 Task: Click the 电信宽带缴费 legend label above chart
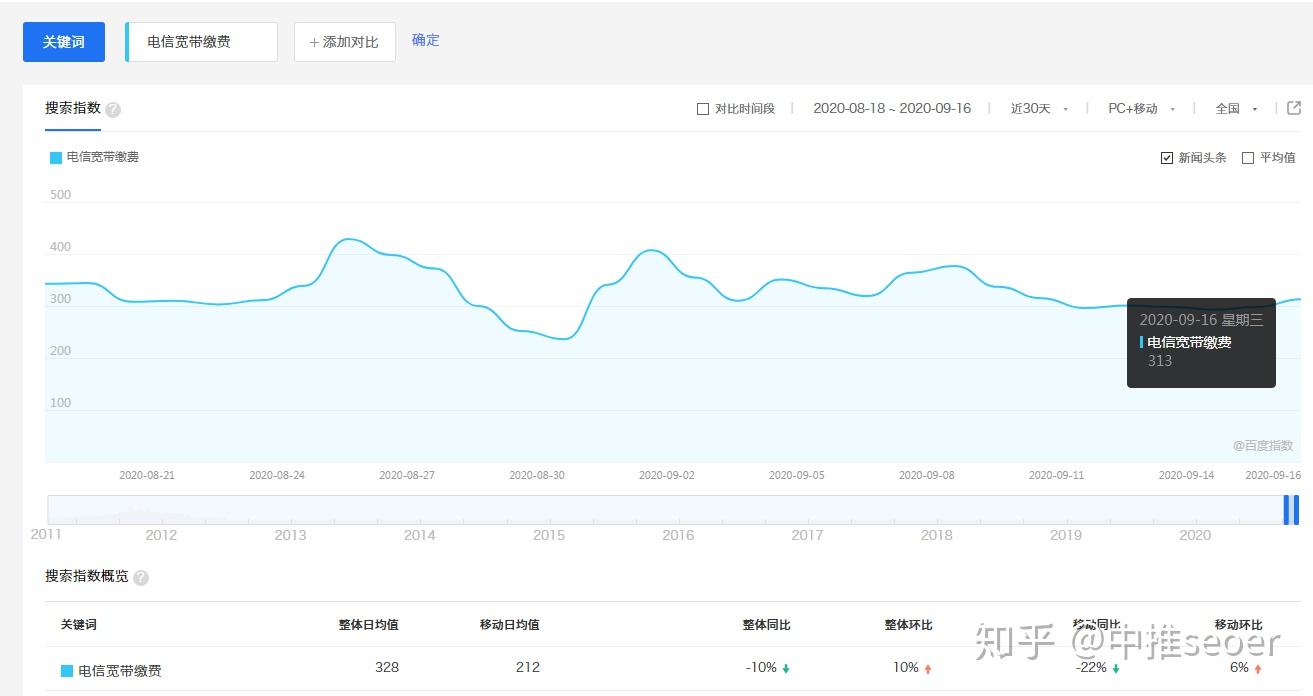(103, 157)
